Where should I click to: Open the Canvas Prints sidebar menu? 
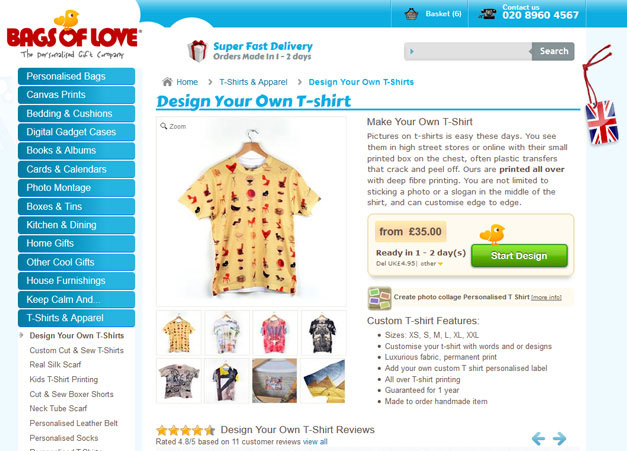(x=76, y=95)
